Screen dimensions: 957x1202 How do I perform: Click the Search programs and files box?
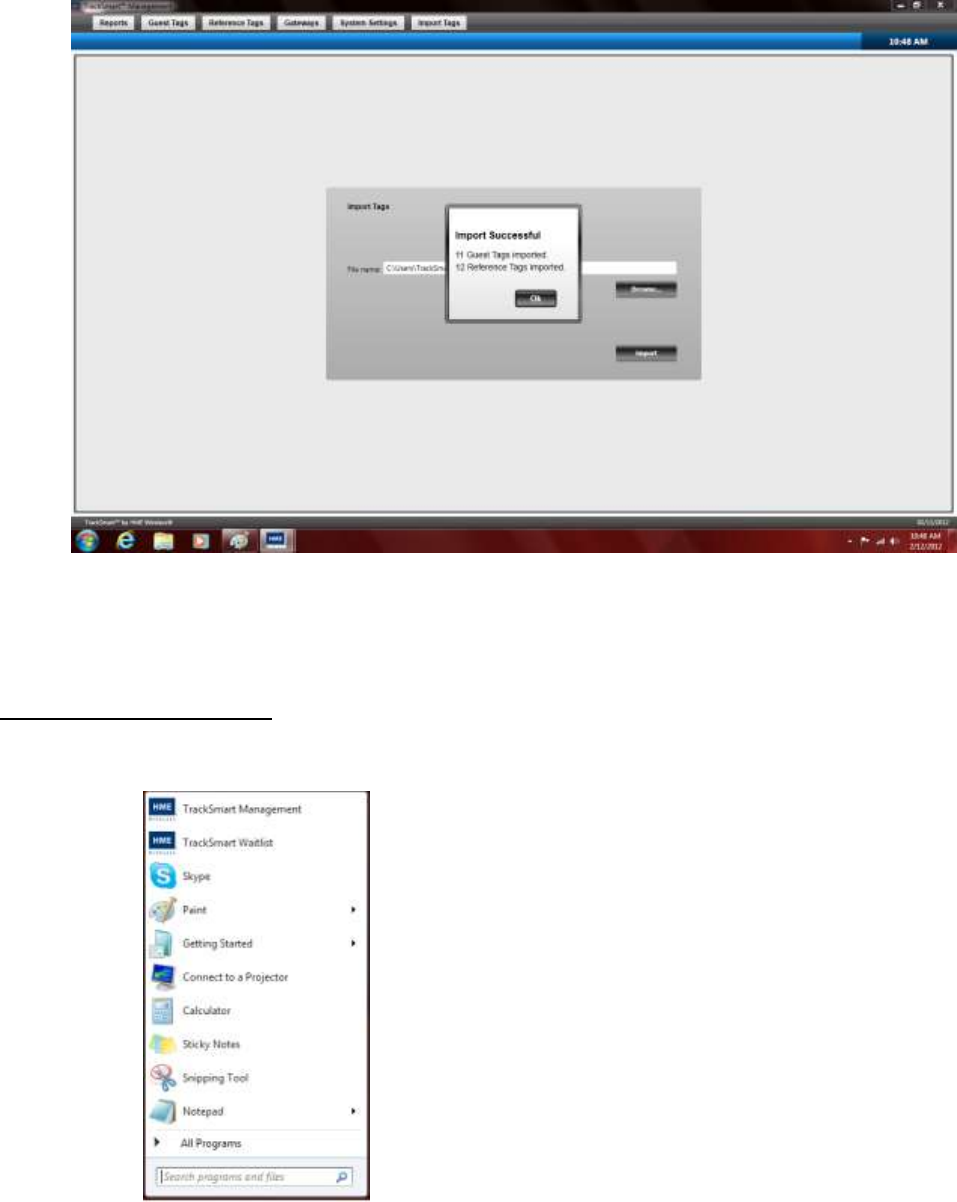click(x=254, y=1177)
